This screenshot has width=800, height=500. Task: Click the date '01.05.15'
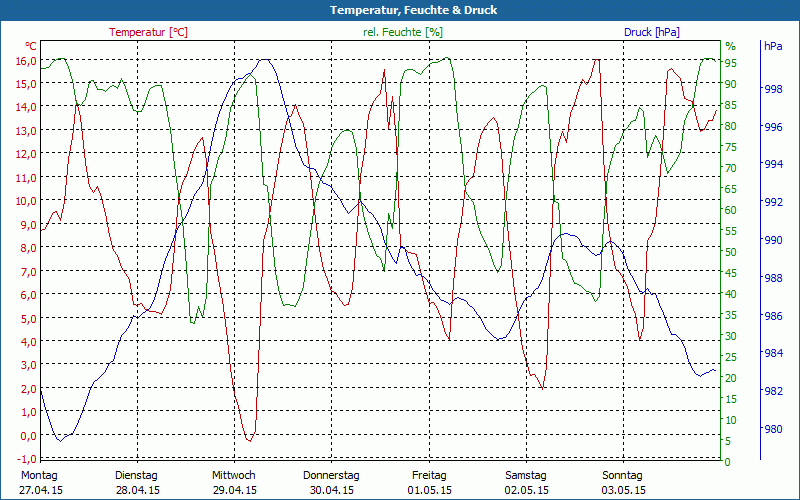pos(430,490)
